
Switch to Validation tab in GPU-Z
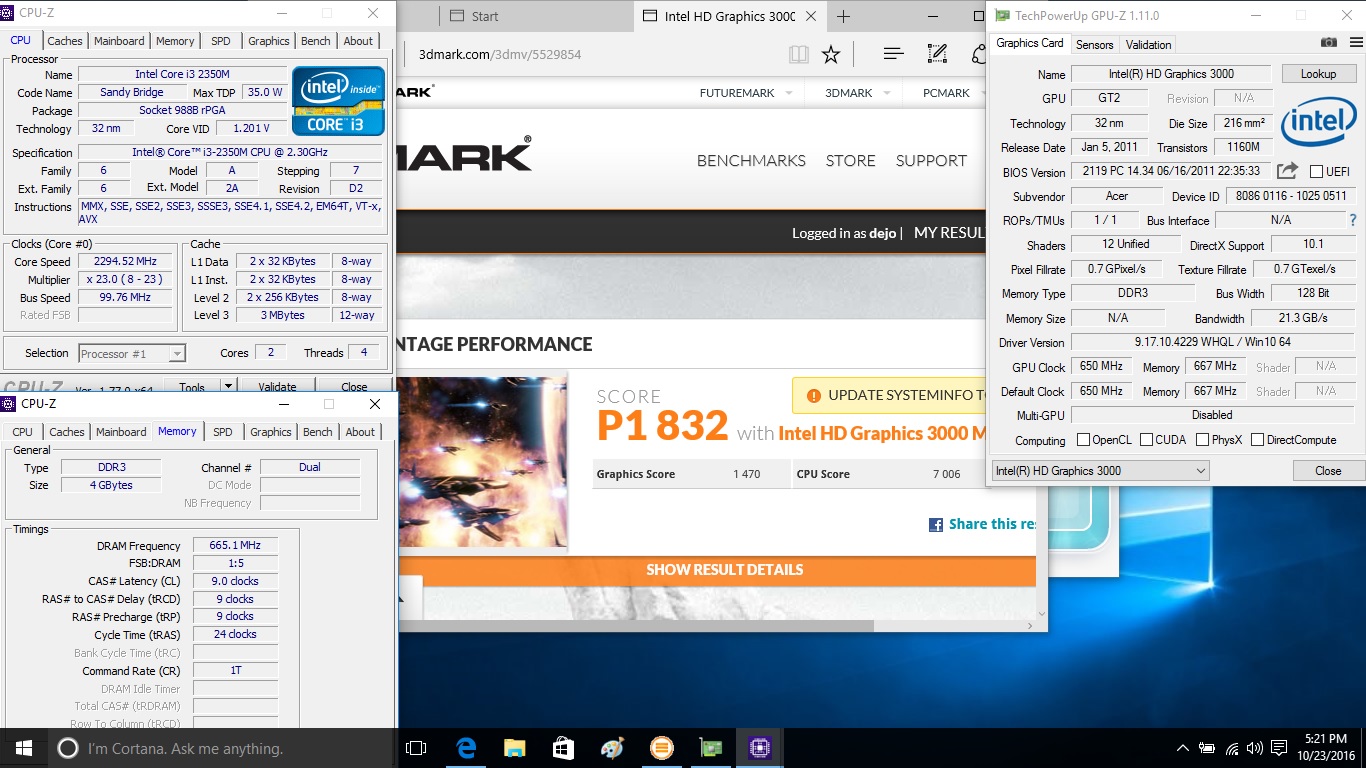[x=1148, y=44]
